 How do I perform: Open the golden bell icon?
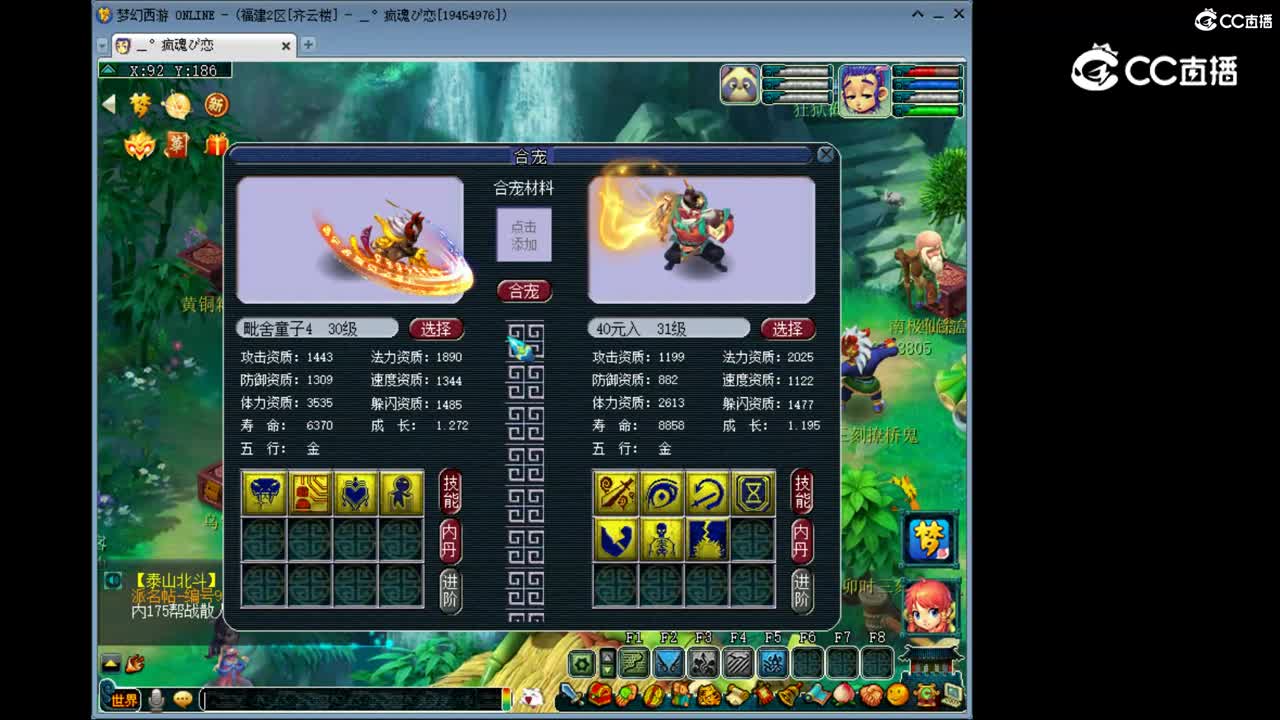click(x=790, y=694)
